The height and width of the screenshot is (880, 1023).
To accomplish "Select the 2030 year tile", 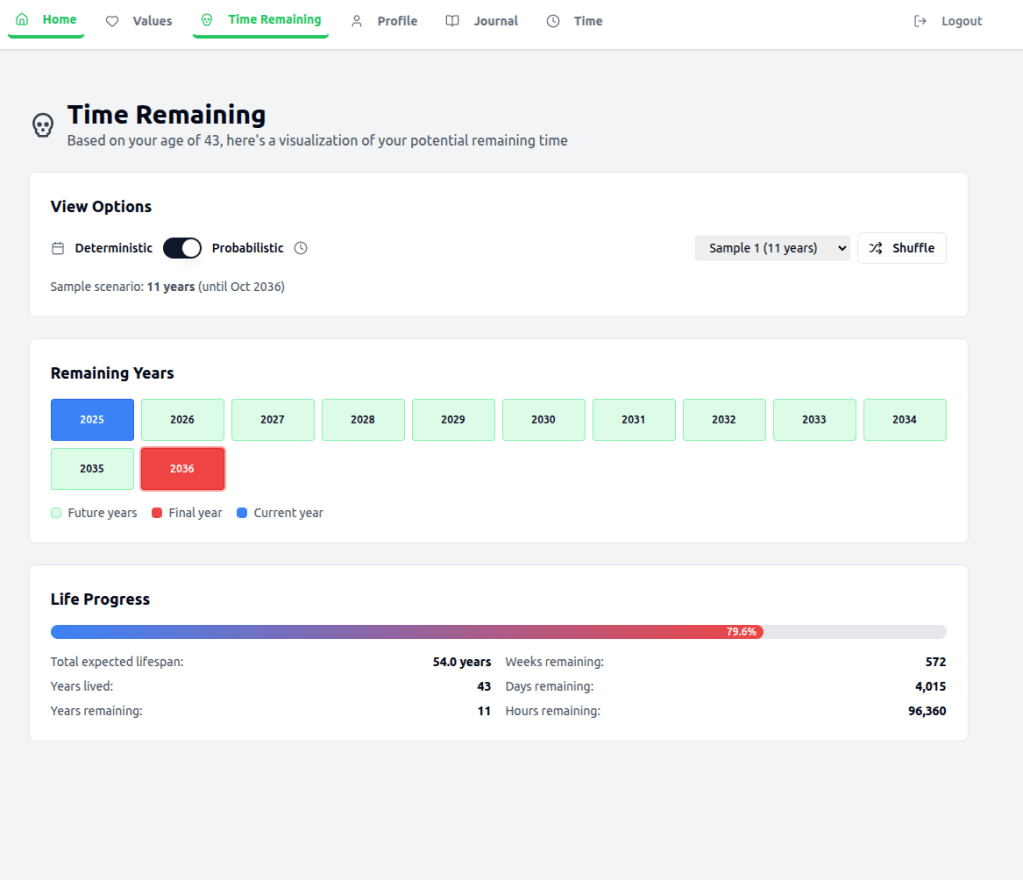I will coord(543,420).
